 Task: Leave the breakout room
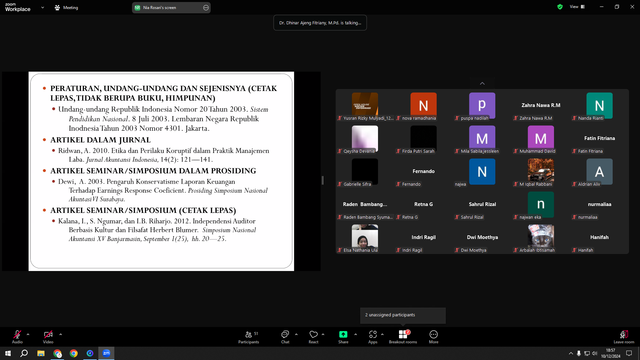tap(624, 337)
